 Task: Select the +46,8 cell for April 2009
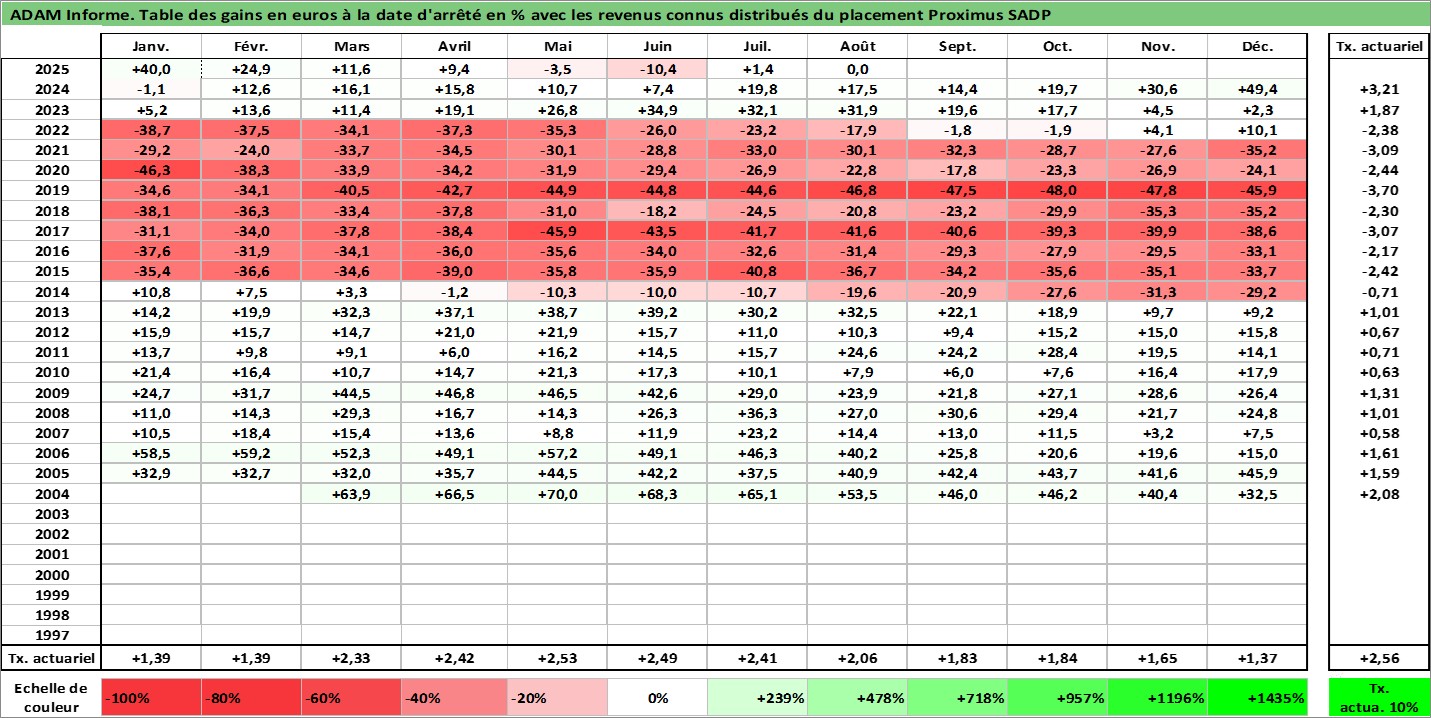coord(455,393)
